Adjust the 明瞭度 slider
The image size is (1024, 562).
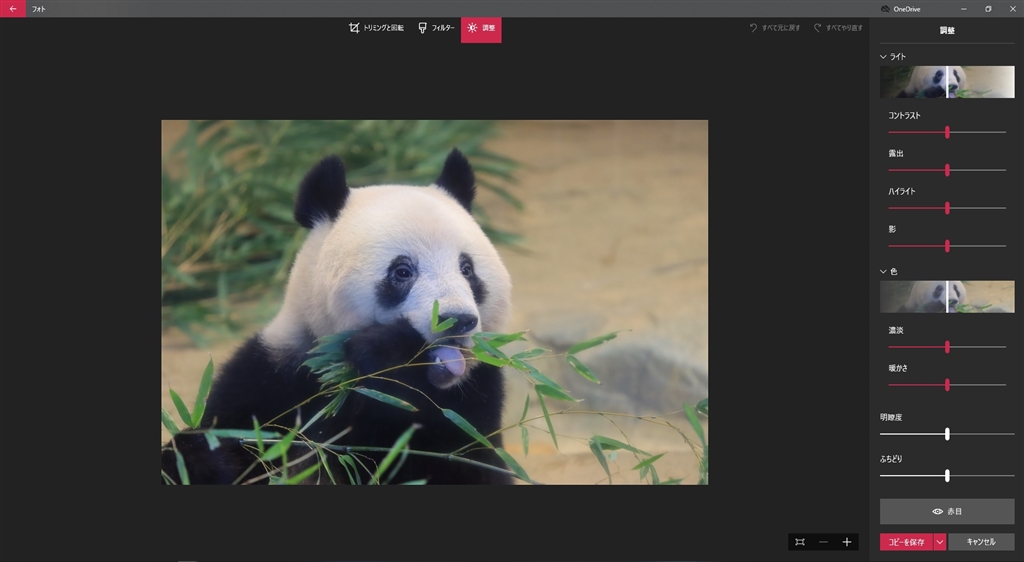[x=947, y=434]
